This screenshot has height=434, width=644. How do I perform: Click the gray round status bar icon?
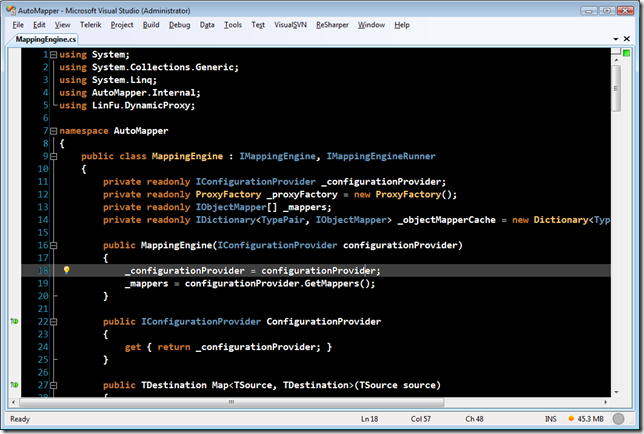(x=619, y=419)
